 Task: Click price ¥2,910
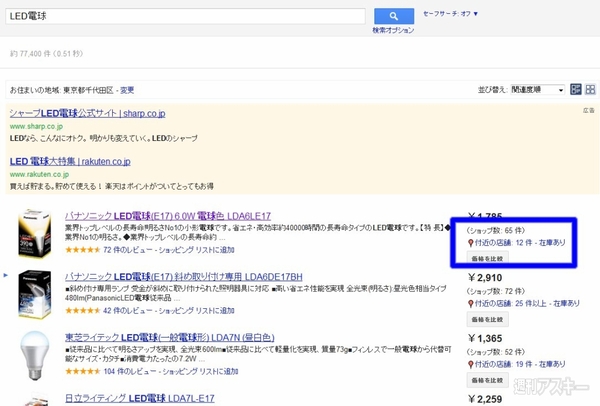tap(485, 278)
